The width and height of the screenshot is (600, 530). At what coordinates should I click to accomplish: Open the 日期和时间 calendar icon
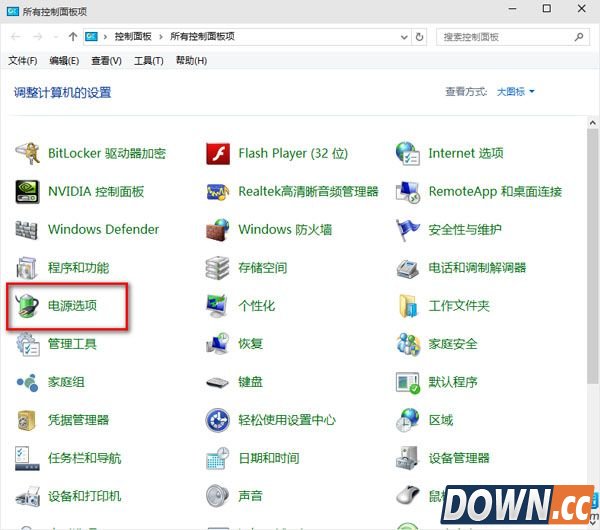click(x=218, y=458)
